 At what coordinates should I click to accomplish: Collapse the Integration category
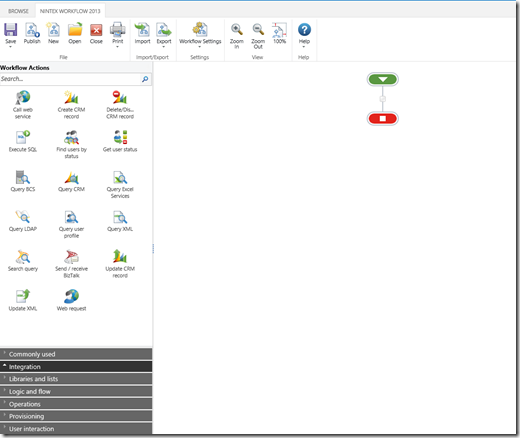pyautogui.click(x=76, y=367)
